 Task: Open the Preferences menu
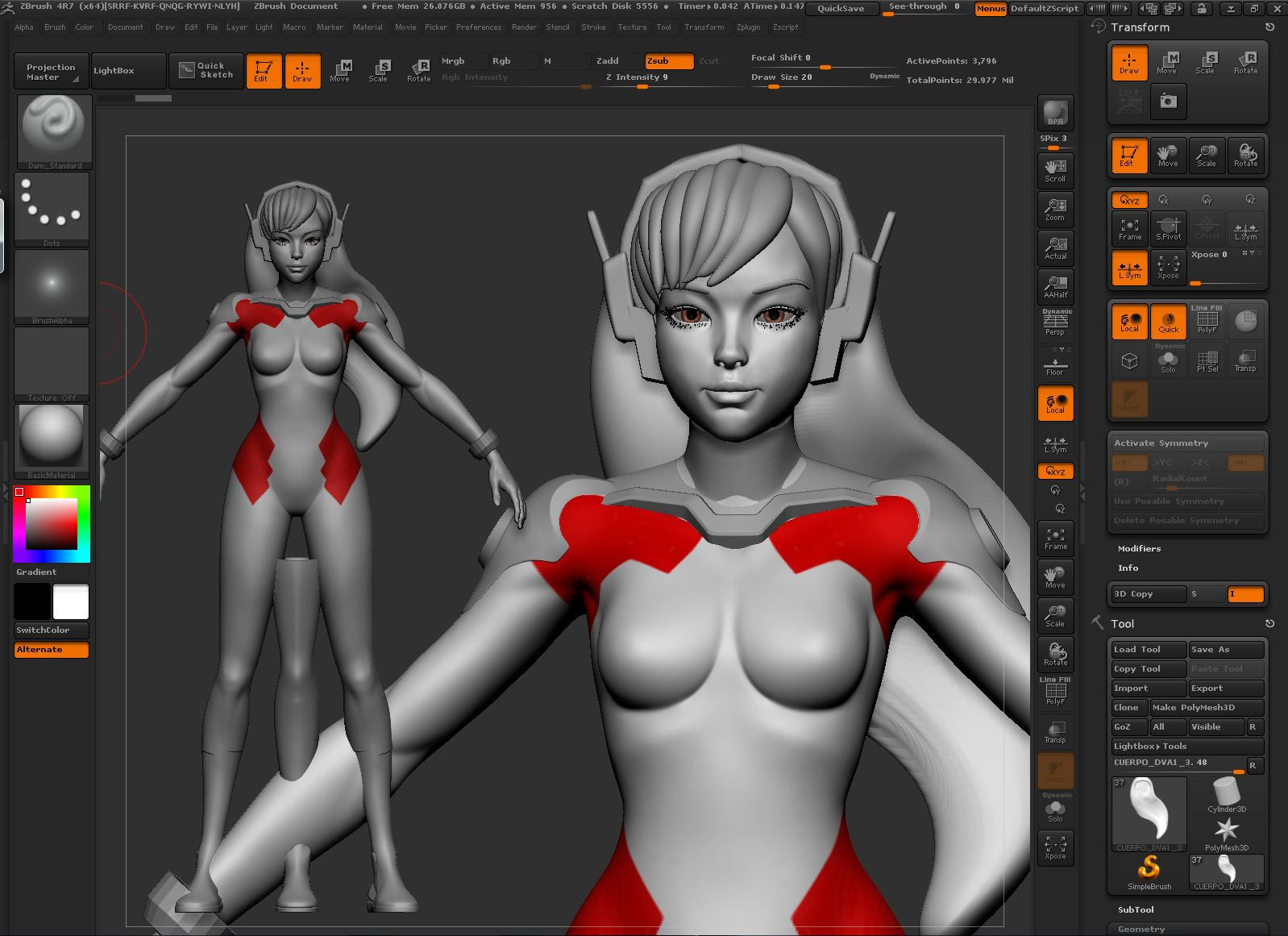479,27
